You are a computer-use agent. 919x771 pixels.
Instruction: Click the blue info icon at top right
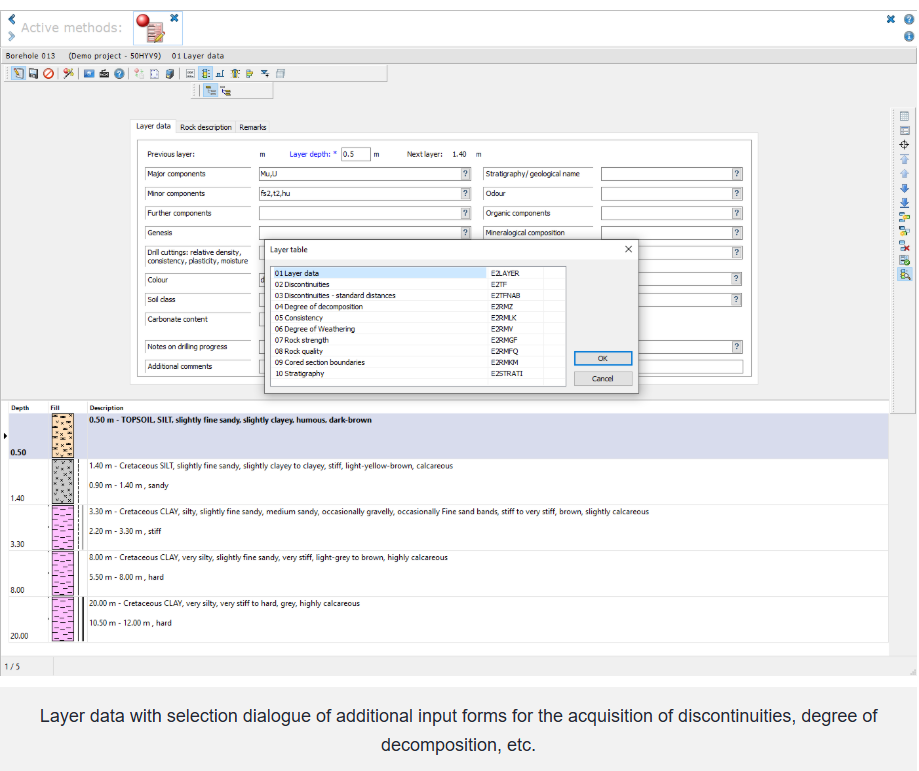(x=908, y=36)
